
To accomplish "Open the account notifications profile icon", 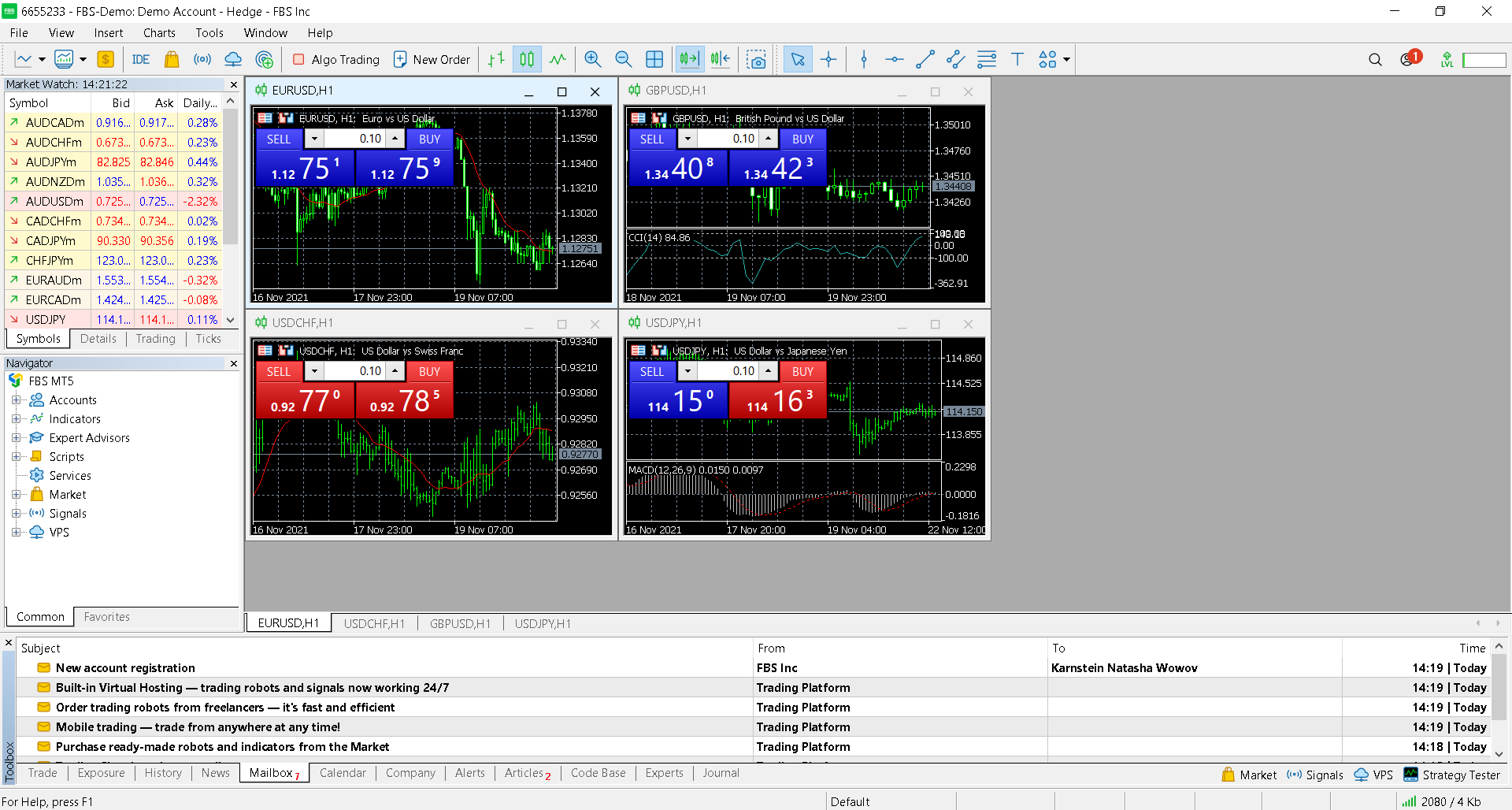I will click(1410, 58).
